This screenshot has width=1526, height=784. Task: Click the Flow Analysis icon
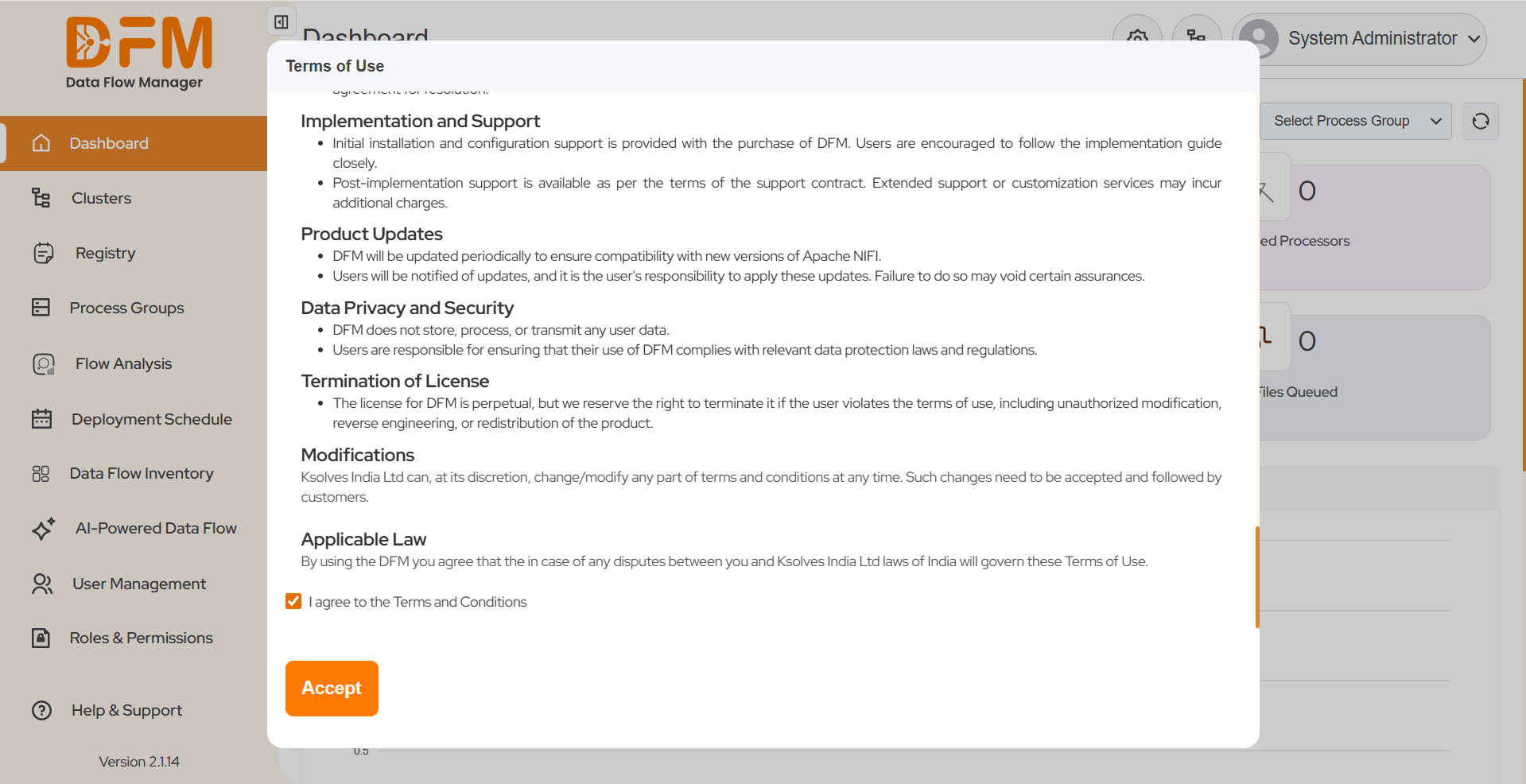[x=43, y=364]
